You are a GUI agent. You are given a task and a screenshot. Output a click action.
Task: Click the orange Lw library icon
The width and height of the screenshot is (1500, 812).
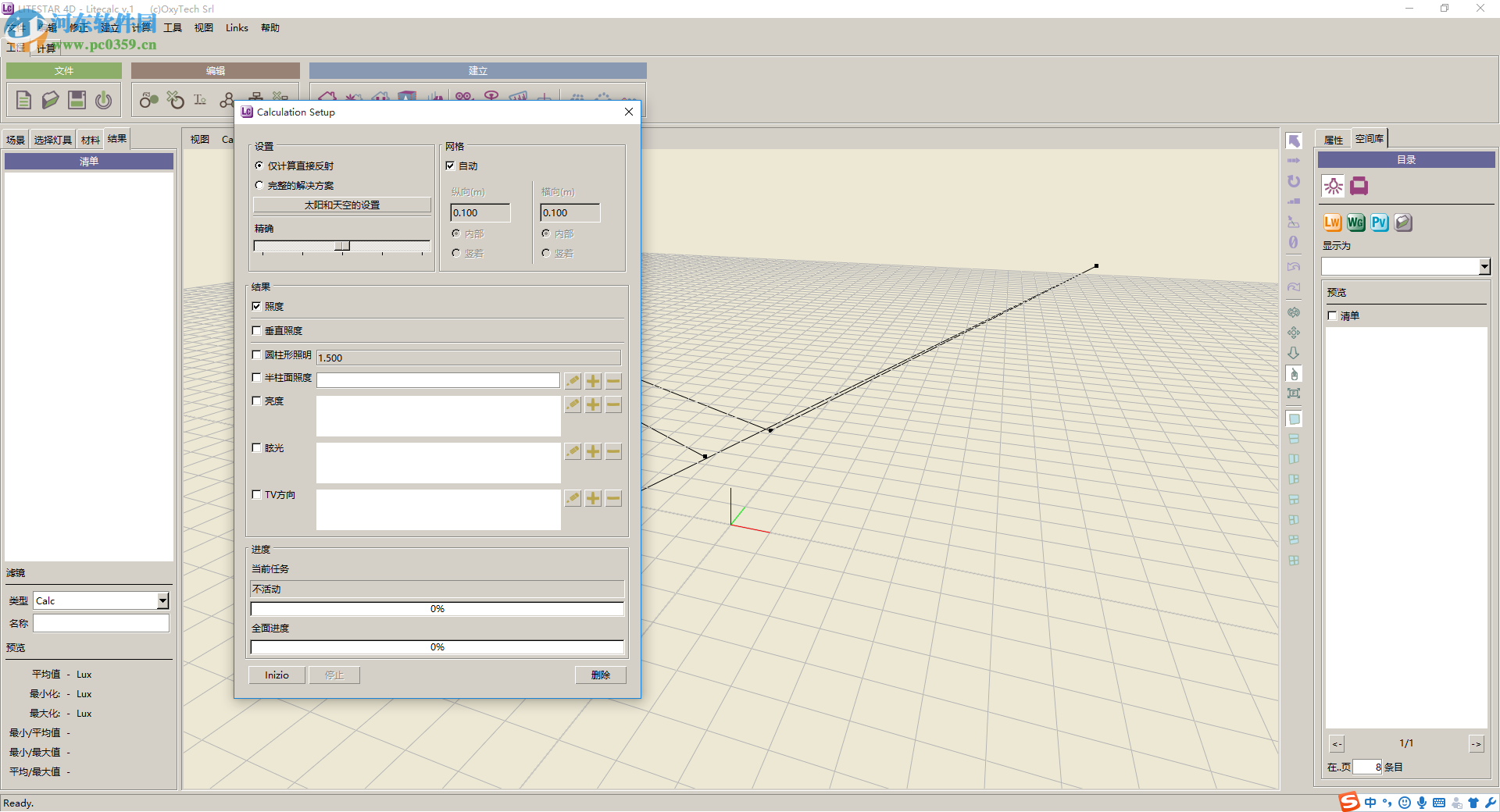coord(1332,223)
